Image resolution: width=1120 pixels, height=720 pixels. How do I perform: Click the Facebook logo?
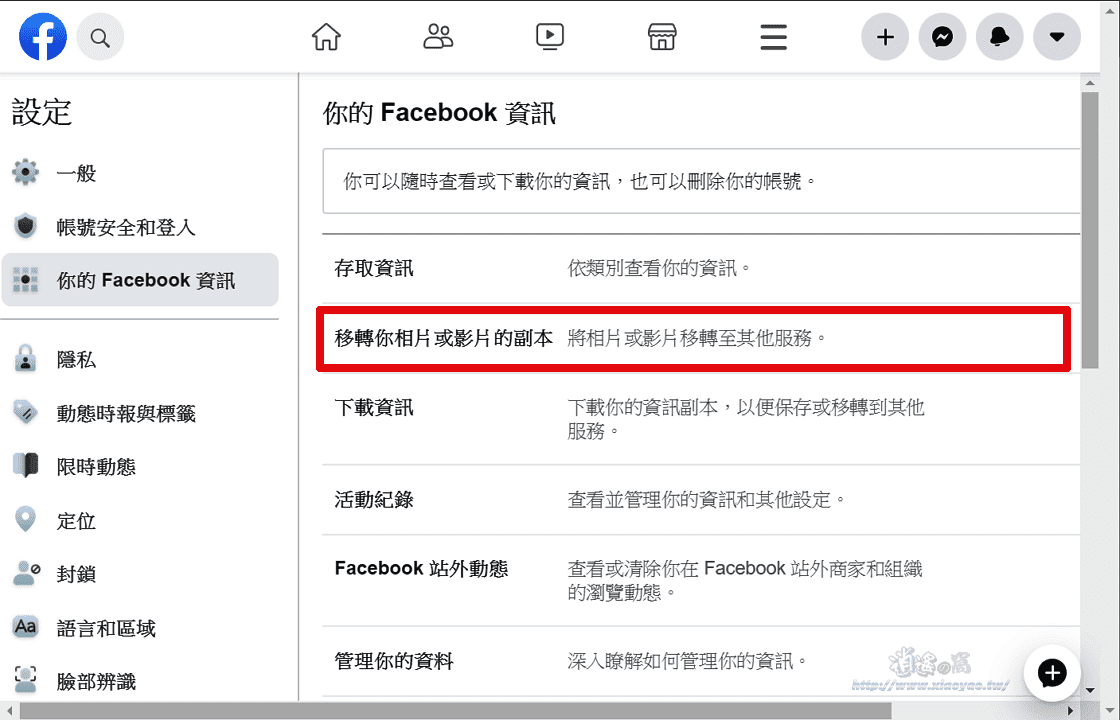coord(43,36)
